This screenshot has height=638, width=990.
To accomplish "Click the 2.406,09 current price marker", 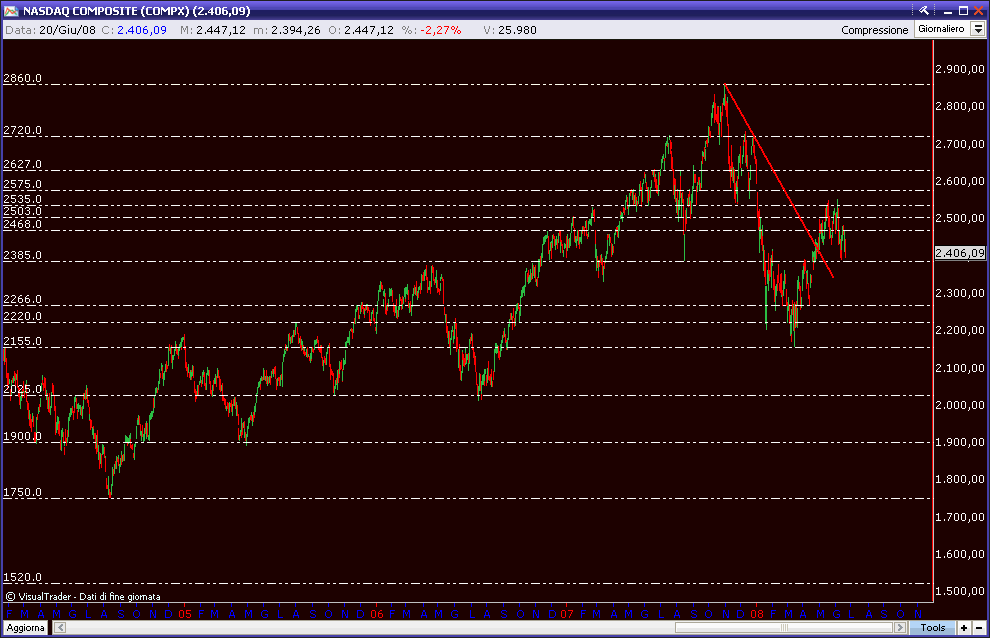I will 959,253.
